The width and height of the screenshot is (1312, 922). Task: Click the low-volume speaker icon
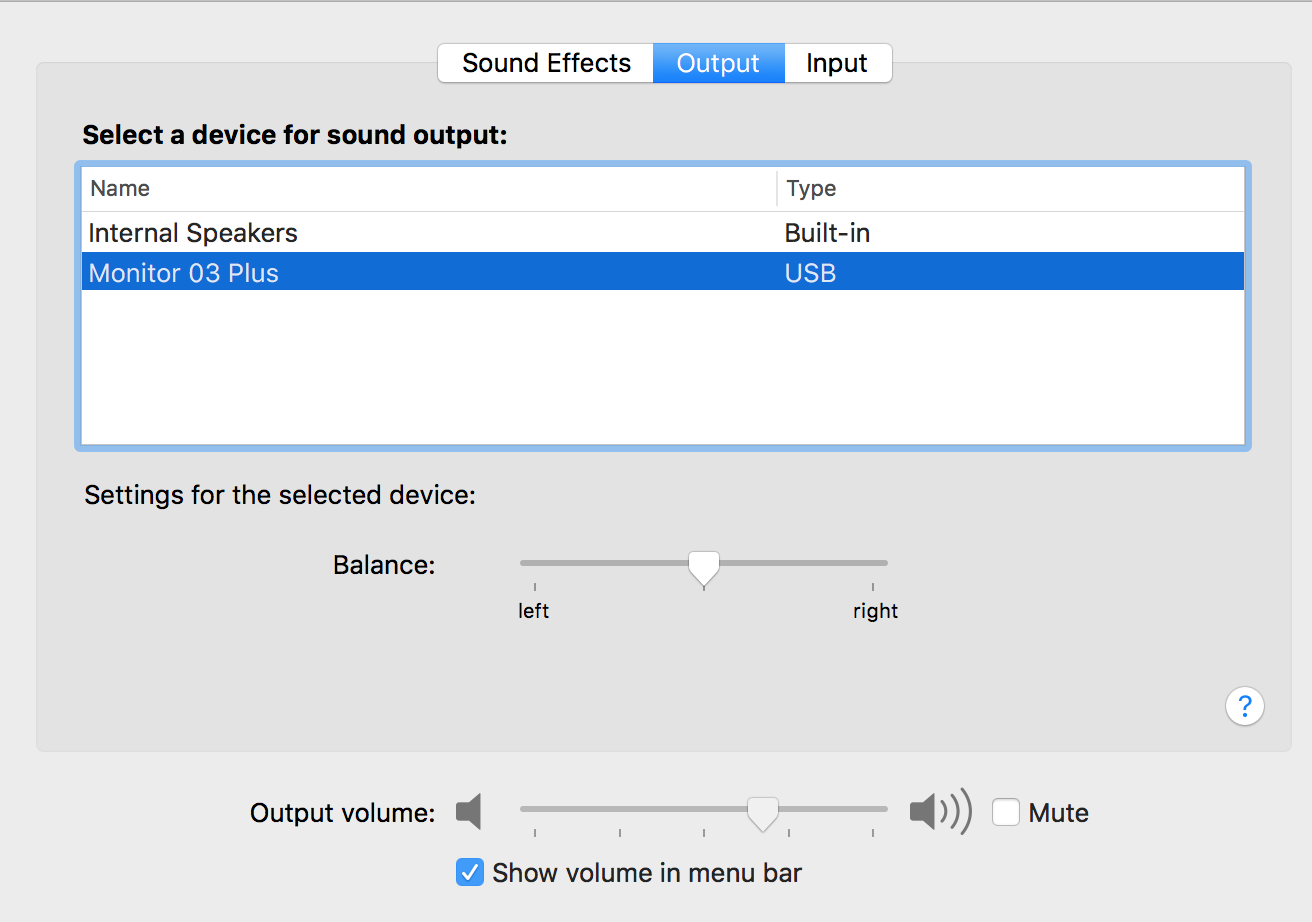click(469, 811)
